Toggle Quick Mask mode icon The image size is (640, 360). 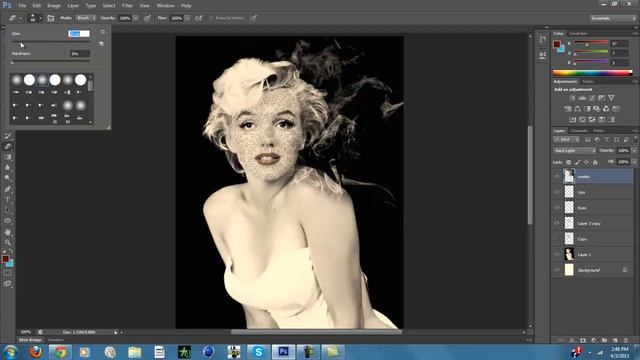[8, 273]
